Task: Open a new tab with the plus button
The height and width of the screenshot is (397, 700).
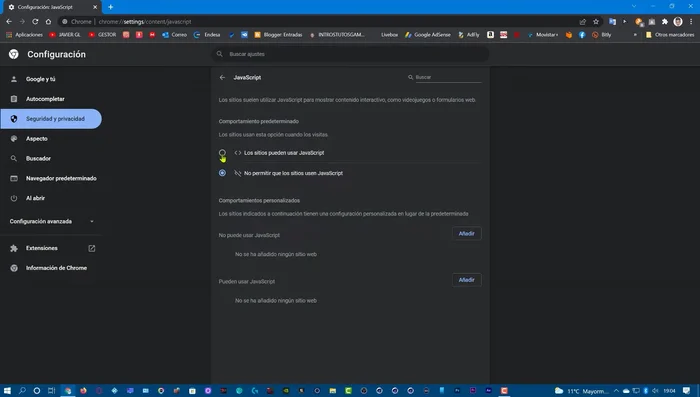Action: click(x=110, y=7)
